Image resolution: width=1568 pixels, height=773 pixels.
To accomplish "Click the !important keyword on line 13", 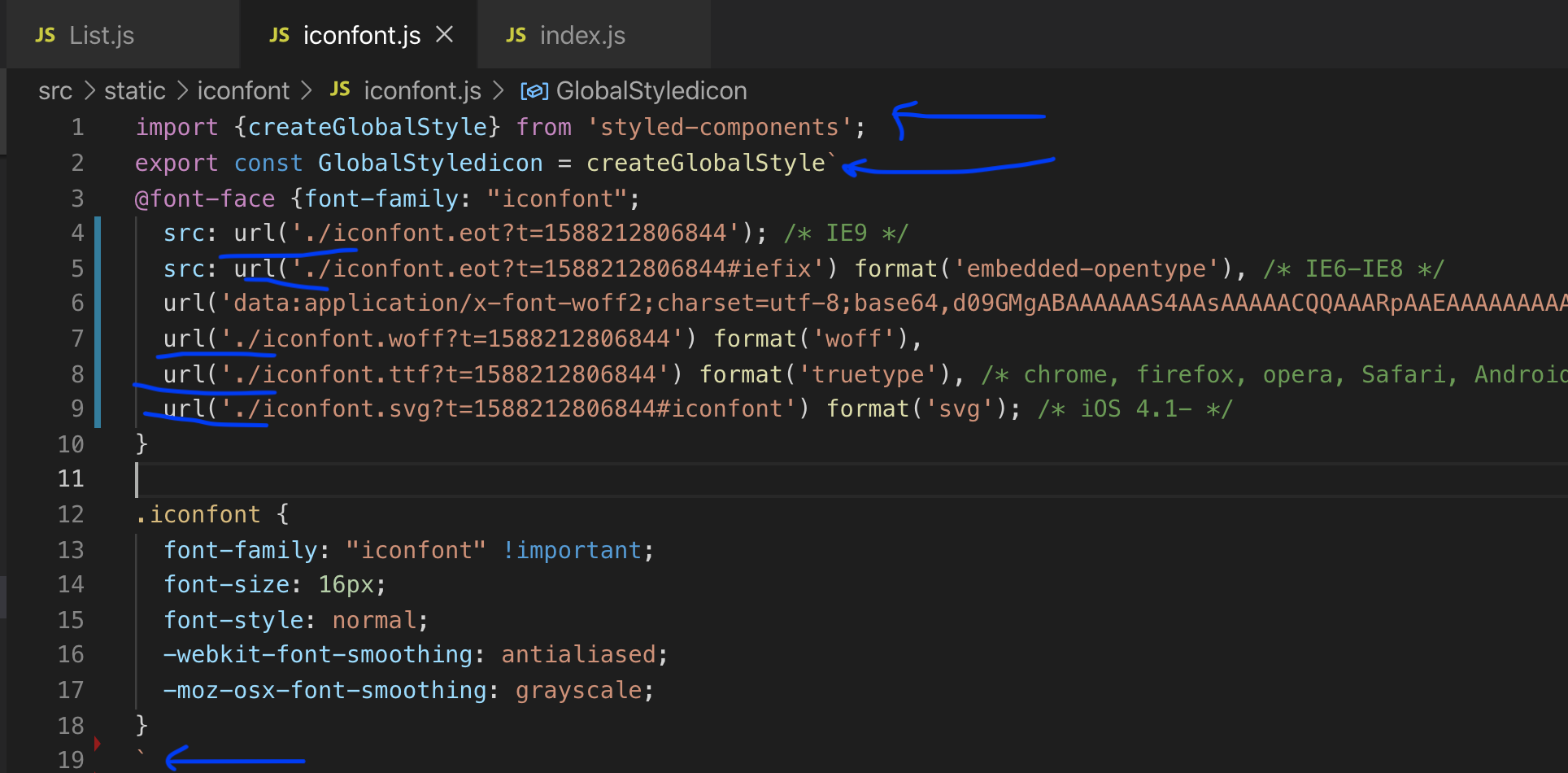I will click(573, 550).
